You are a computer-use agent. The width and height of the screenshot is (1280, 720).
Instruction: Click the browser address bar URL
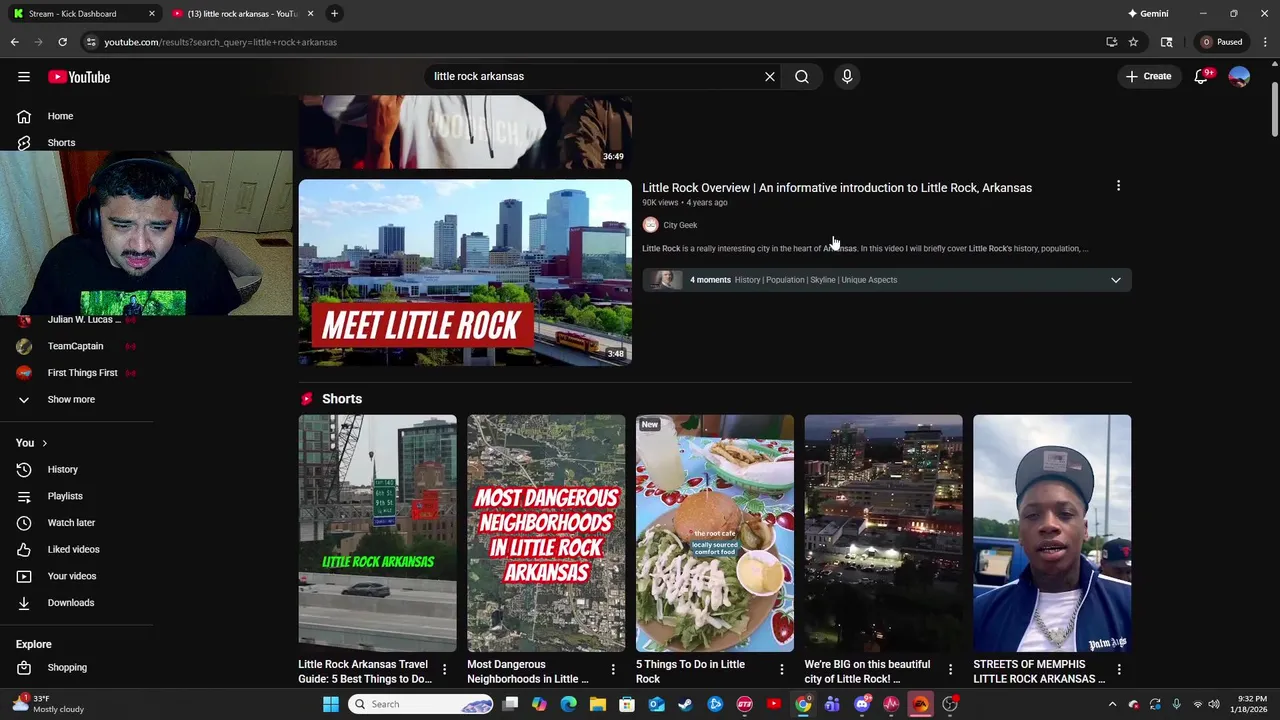point(220,42)
